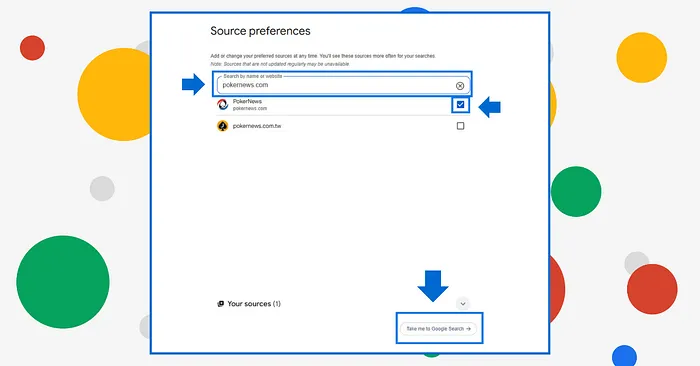Viewport: 700px width, 366px height.
Task: Click the 'pokernews.com' subtitle under PokerNews
Action: tap(250, 108)
